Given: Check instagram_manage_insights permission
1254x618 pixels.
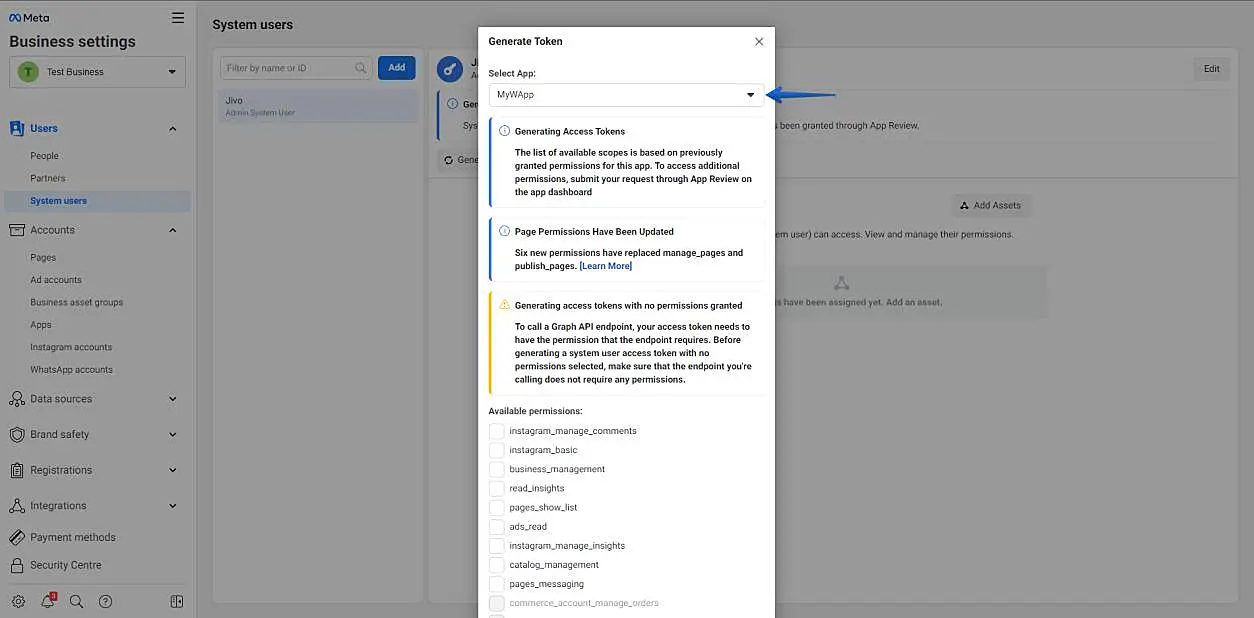Looking at the screenshot, I should pyautogui.click(x=496, y=546).
